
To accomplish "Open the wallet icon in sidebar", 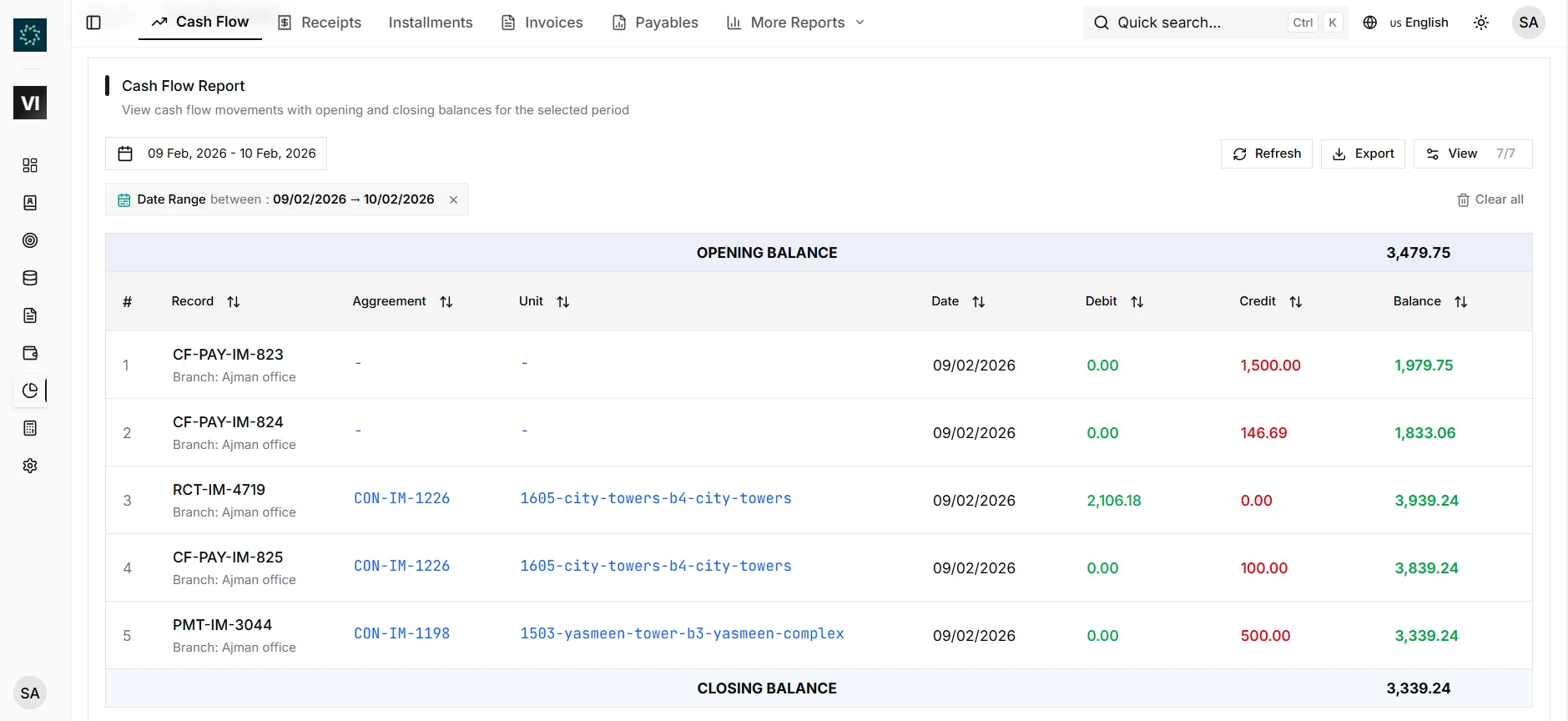I will click(30, 353).
